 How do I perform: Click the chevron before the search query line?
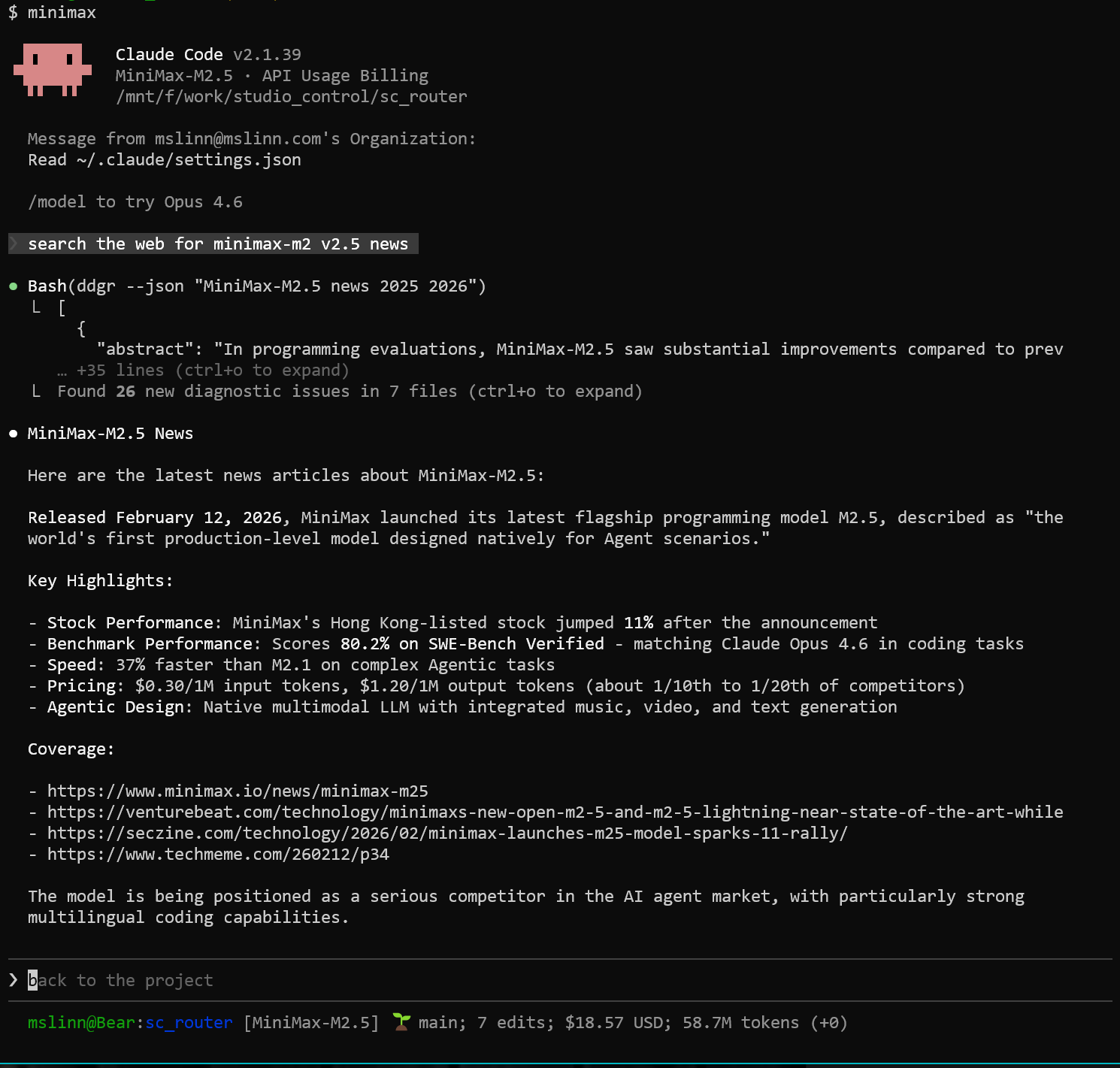(14, 244)
